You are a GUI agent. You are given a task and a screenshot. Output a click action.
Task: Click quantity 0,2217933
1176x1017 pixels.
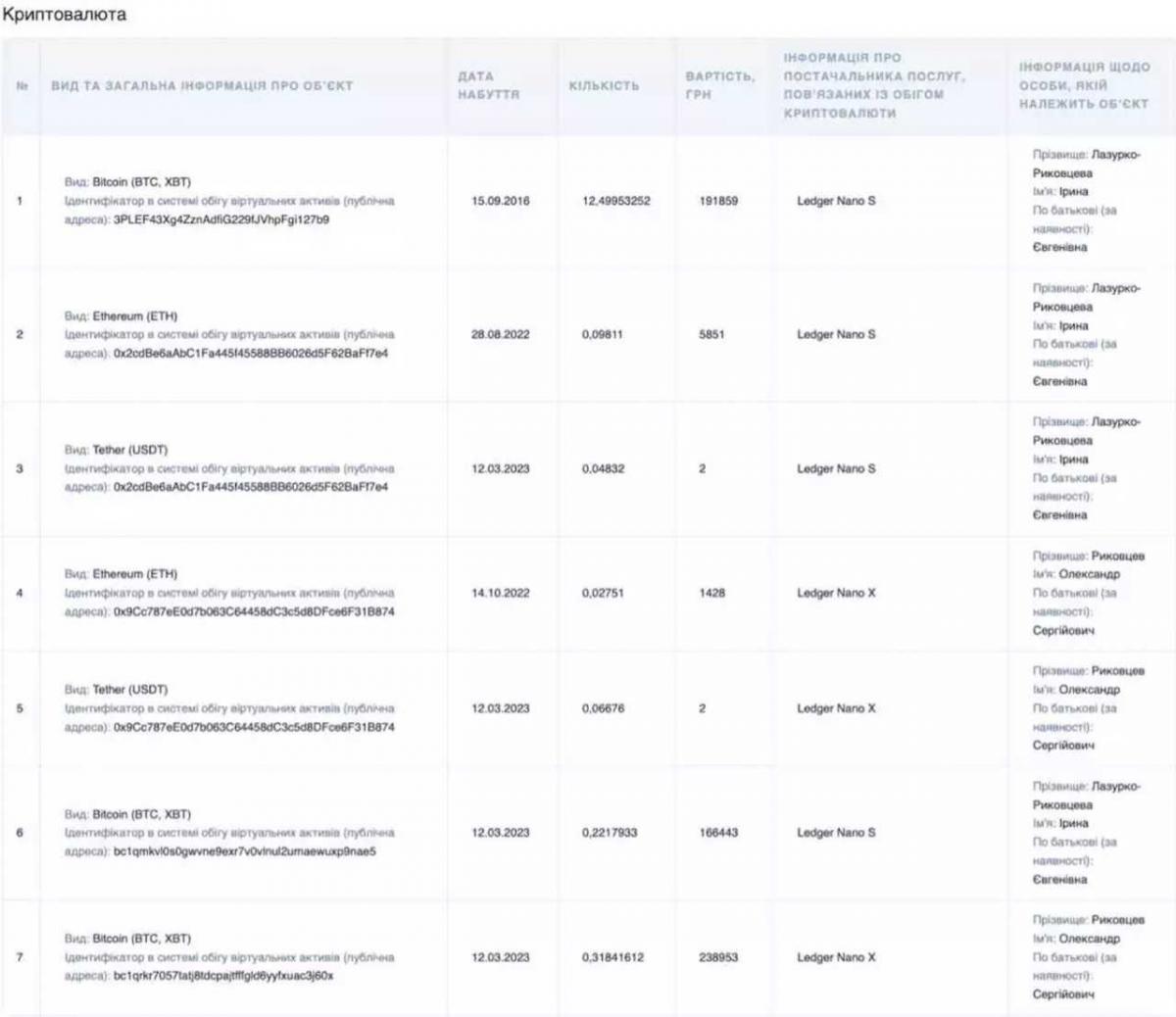[x=610, y=833]
